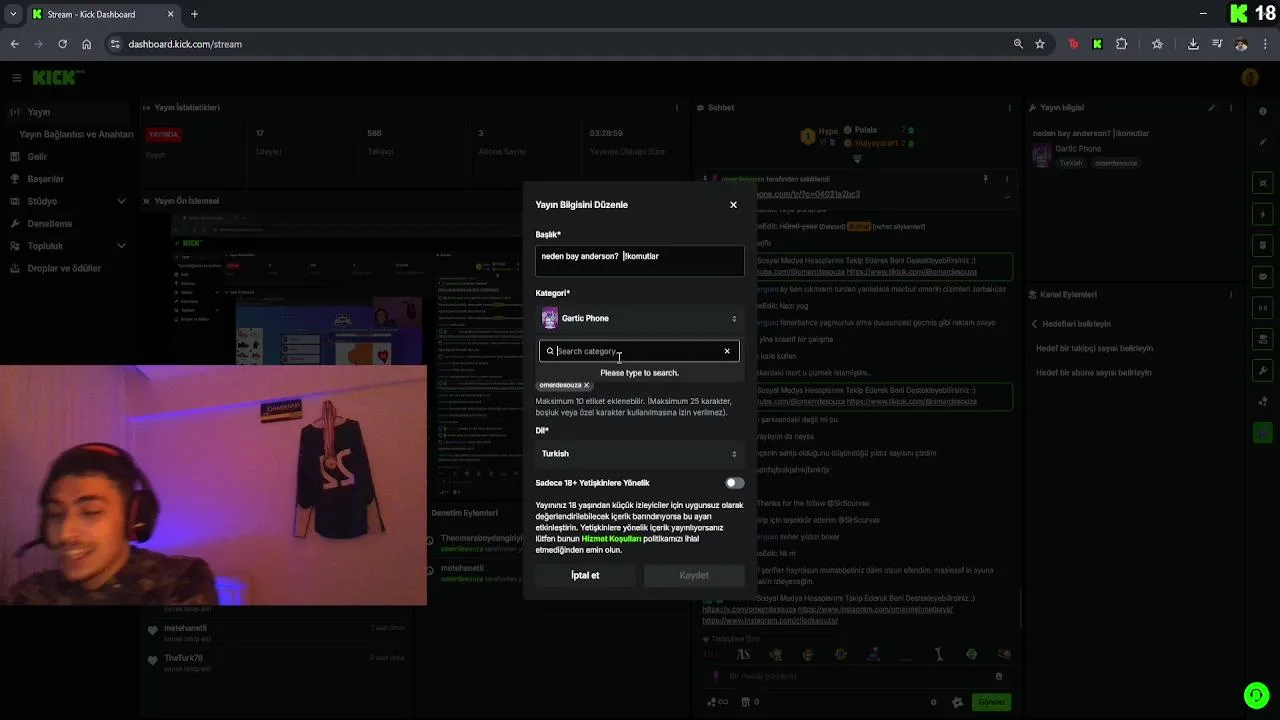Click the chat bubble icon in right rail
The width and height of the screenshot is (1280, 720).
click(x=1263, y=277)
